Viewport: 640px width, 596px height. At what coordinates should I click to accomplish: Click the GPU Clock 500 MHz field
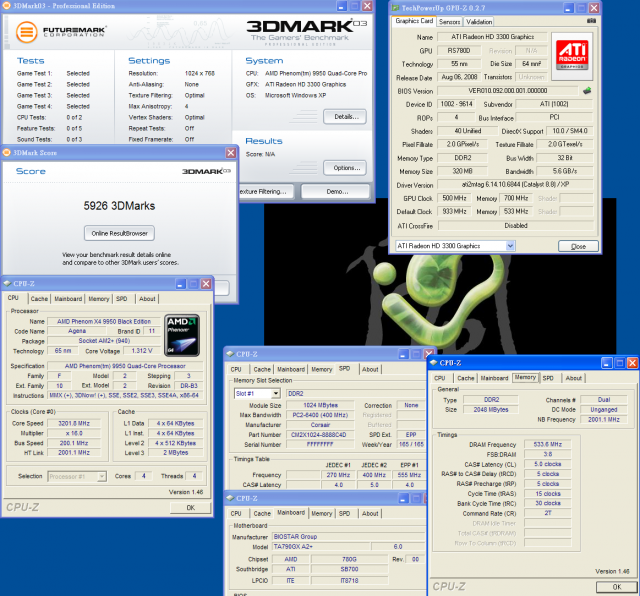(454, 198)
